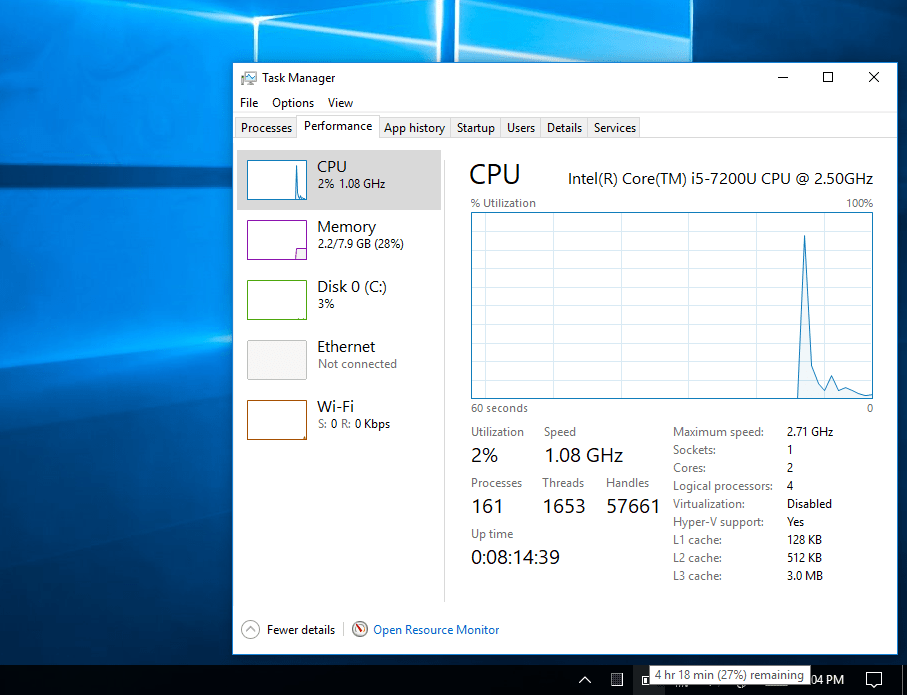Click the 'Up time' value 0:08:14:39
Screen dimensions: 907x695
(515, 557)
